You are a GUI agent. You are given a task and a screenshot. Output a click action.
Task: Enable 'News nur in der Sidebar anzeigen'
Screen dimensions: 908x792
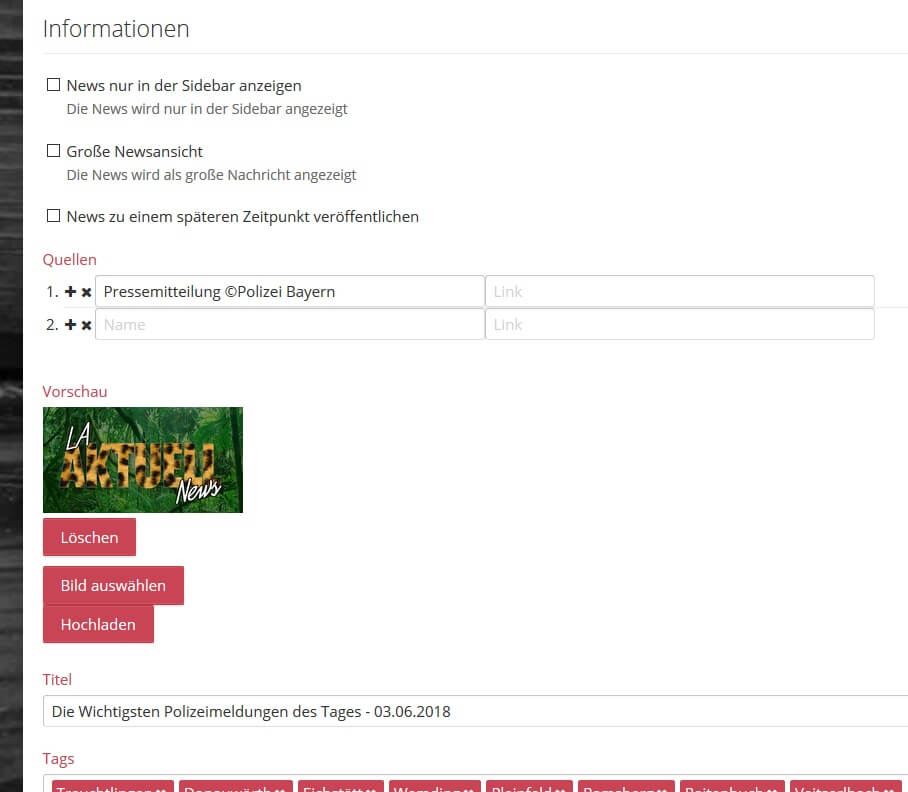tap(54, 85)
